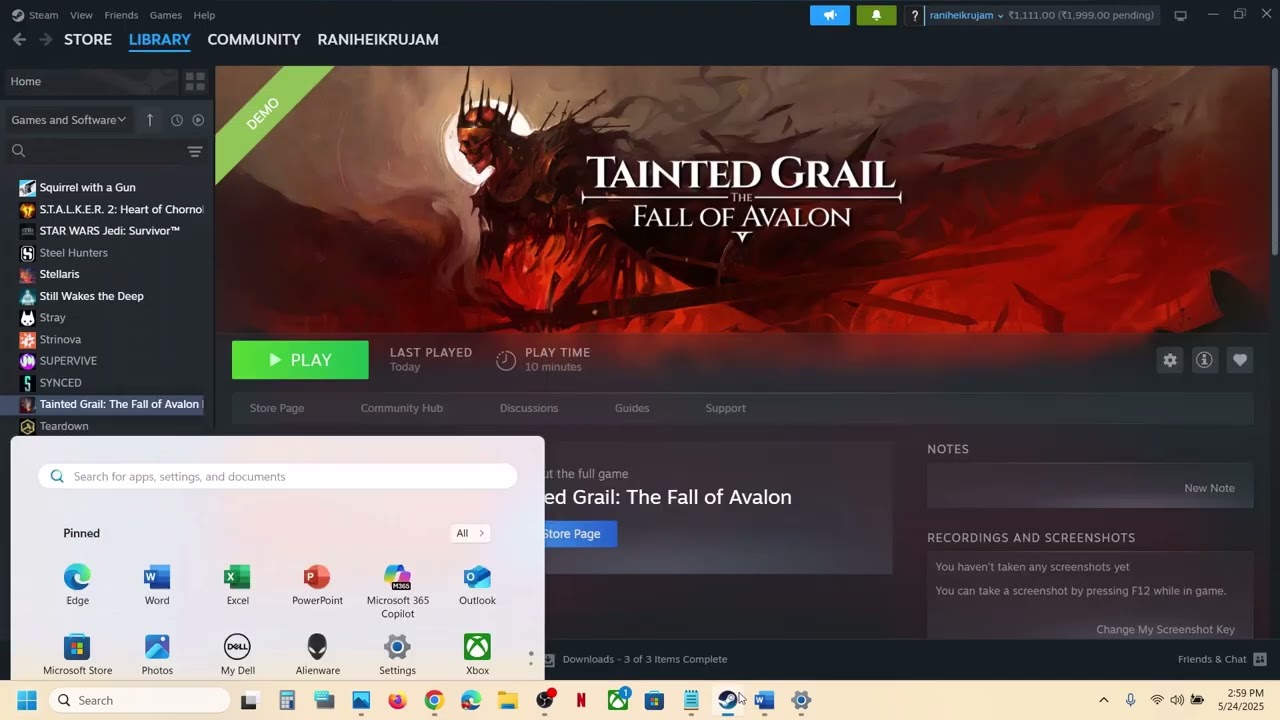Open Xbox pinned app
The height and width of the screenshot is (720, 1280).
point(477,655)
